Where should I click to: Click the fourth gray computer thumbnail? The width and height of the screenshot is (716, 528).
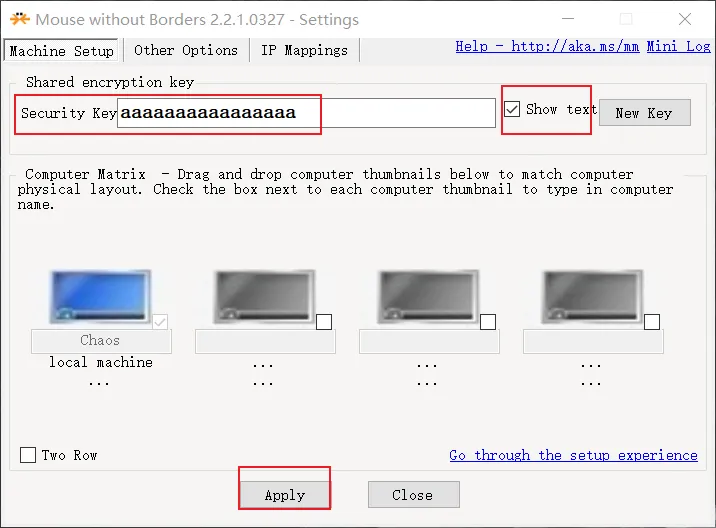pos(592,295)
